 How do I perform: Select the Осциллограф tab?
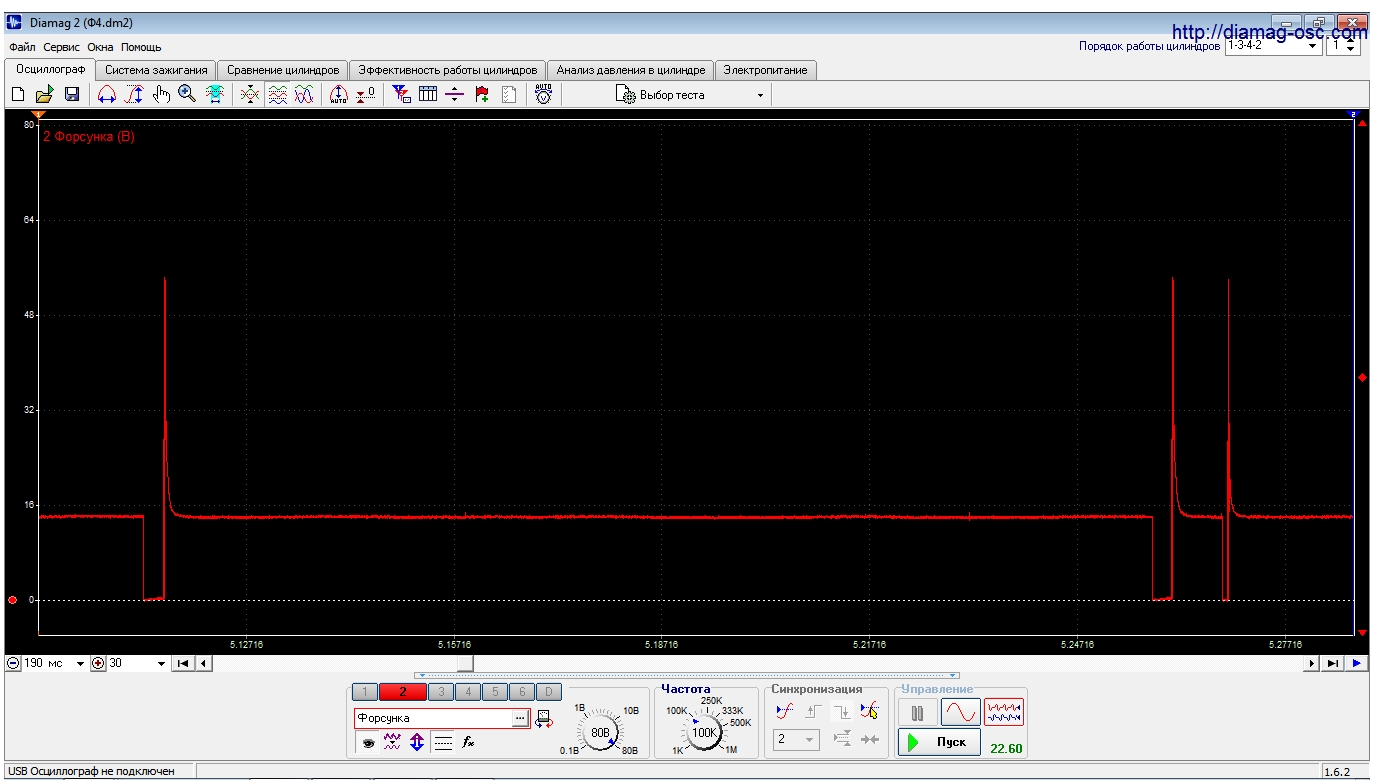pyautogui.click(x=50, y=69)
